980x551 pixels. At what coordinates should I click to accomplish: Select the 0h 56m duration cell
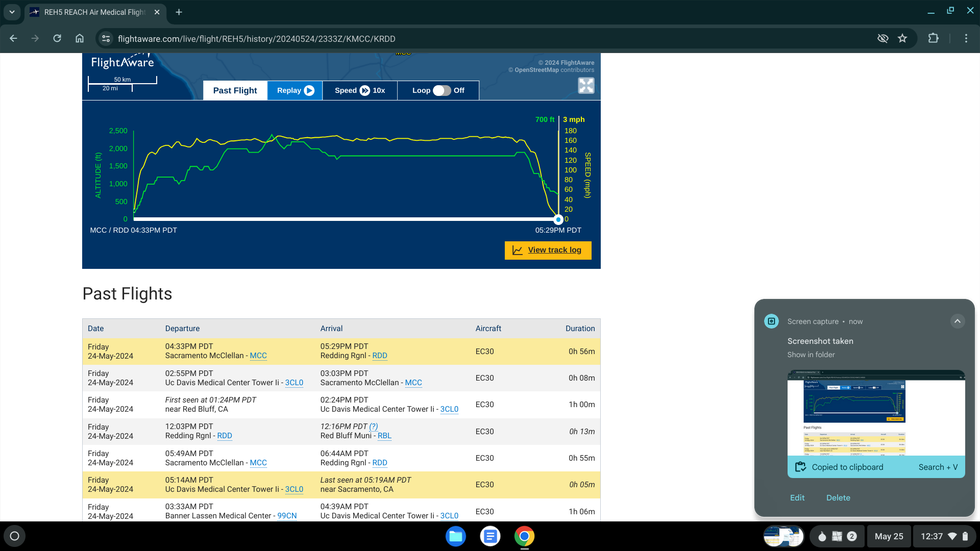coord(581,351)
